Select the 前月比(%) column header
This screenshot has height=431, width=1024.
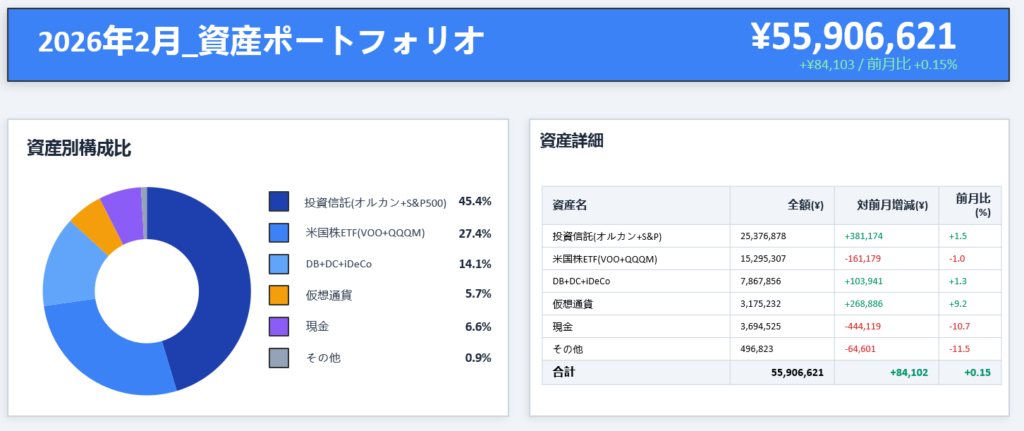click(972, 205)
